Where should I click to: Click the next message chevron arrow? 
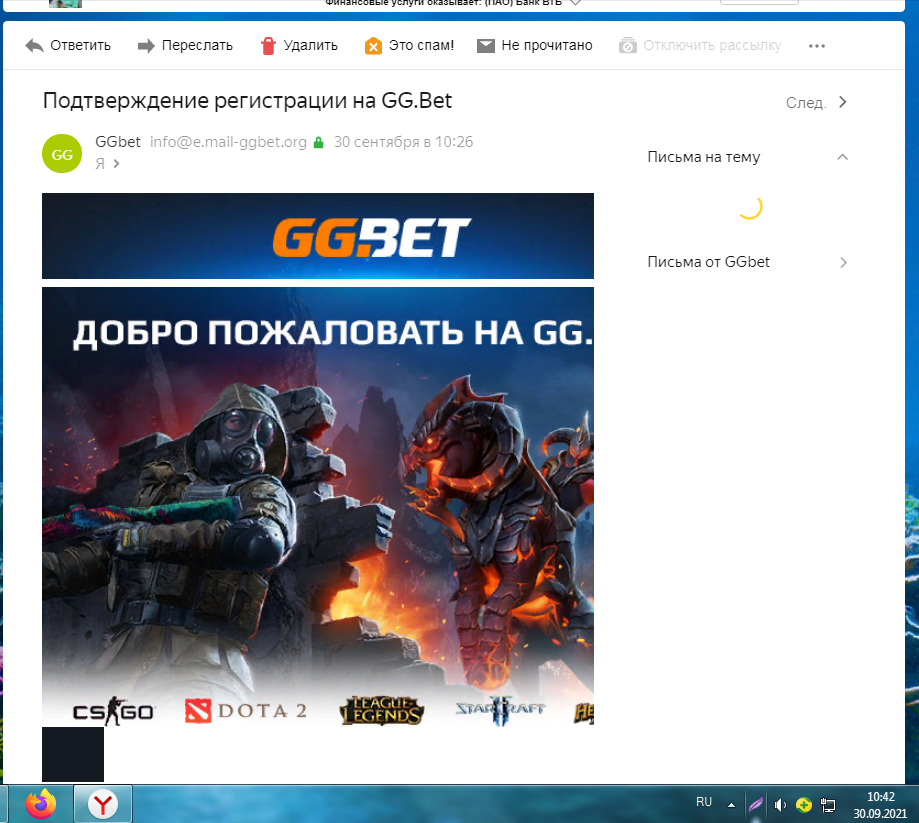coord(842,102)
